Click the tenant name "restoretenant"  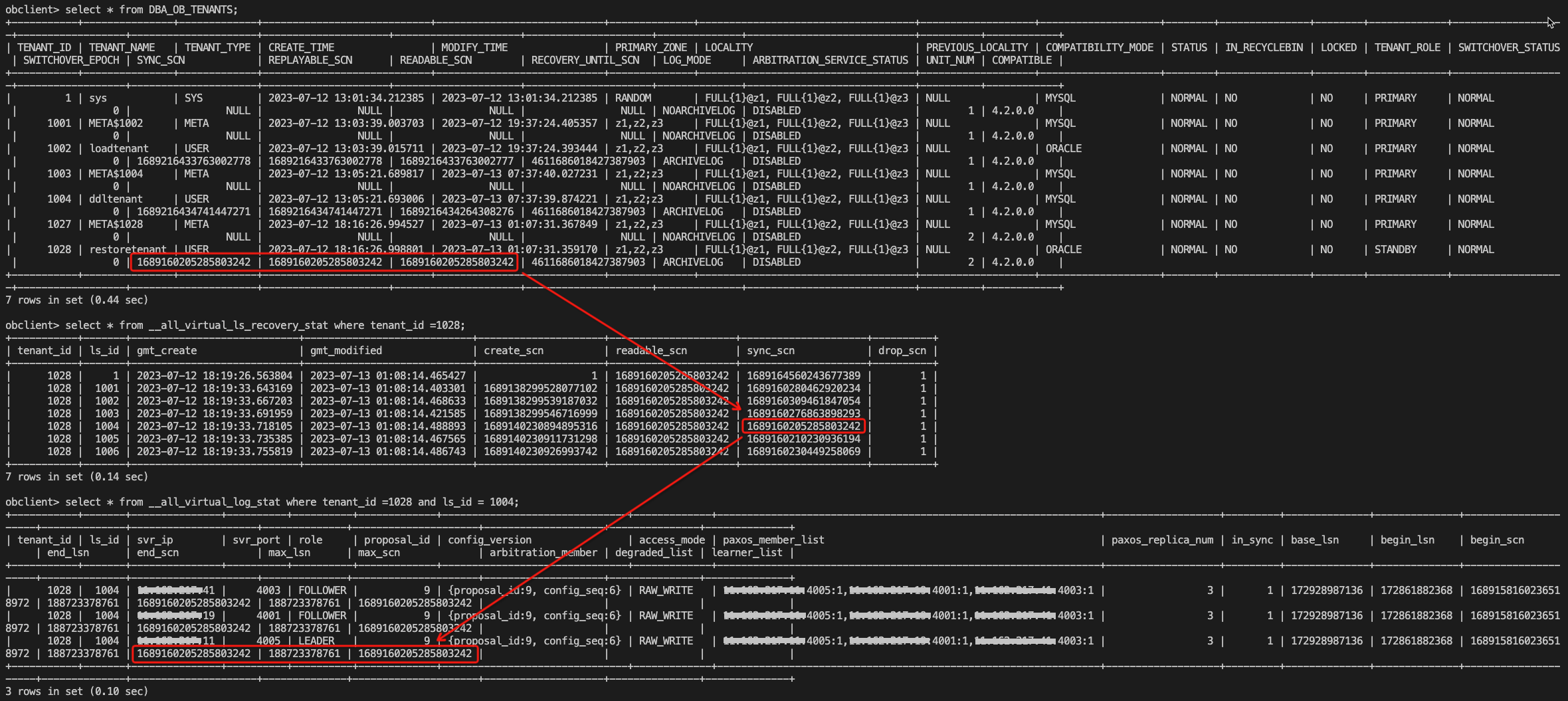click(x=128, y=249)
